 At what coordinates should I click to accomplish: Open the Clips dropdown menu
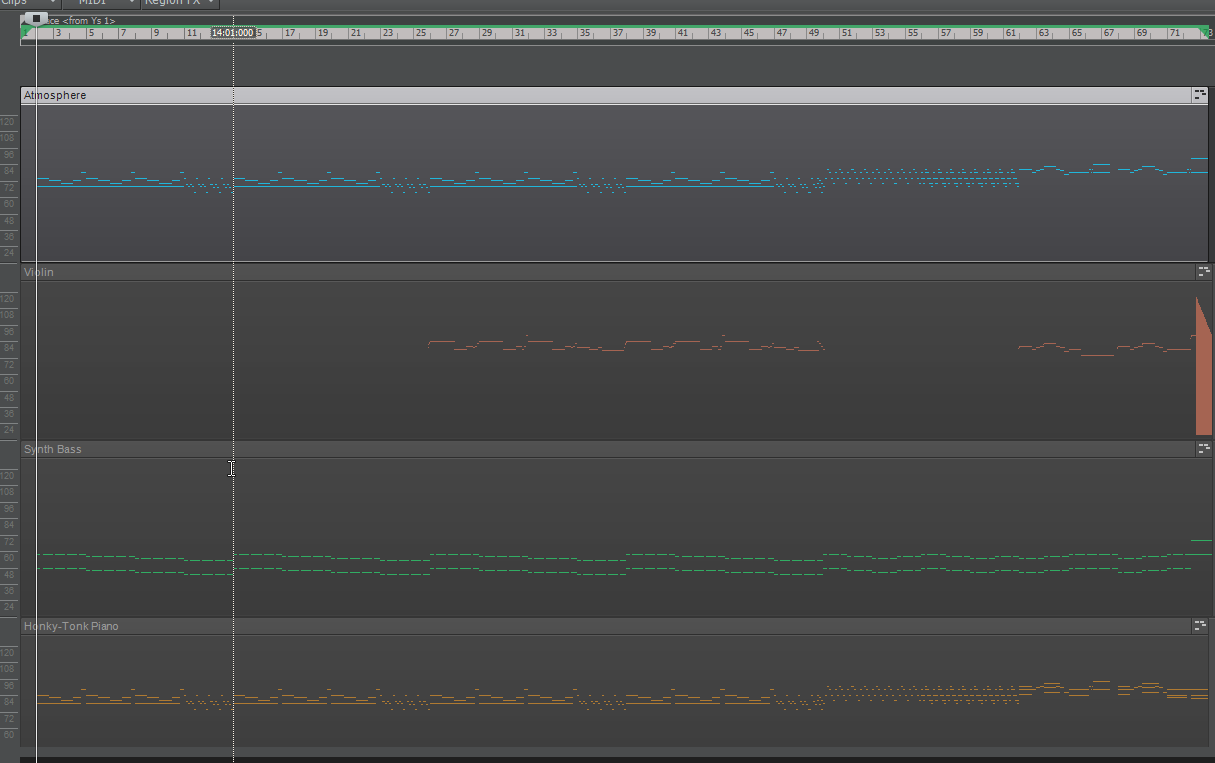coord(29,3)
